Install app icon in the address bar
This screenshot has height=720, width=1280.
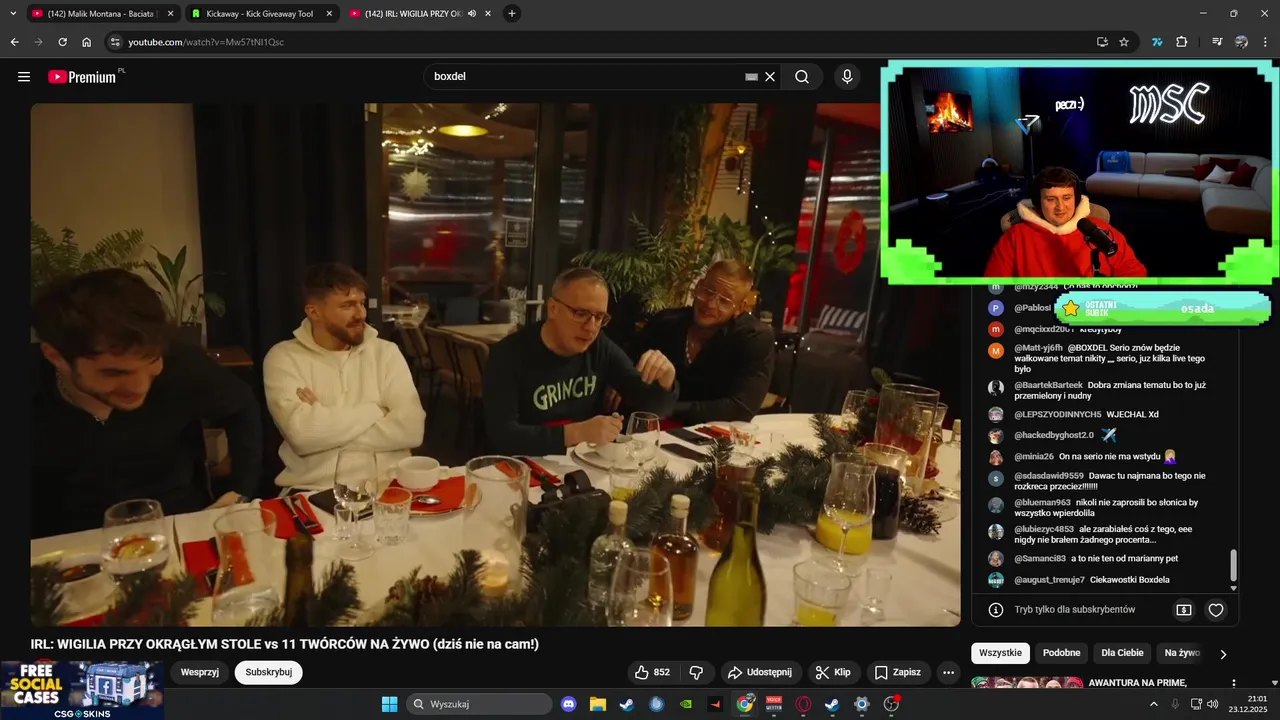(x=1102, y=42)
